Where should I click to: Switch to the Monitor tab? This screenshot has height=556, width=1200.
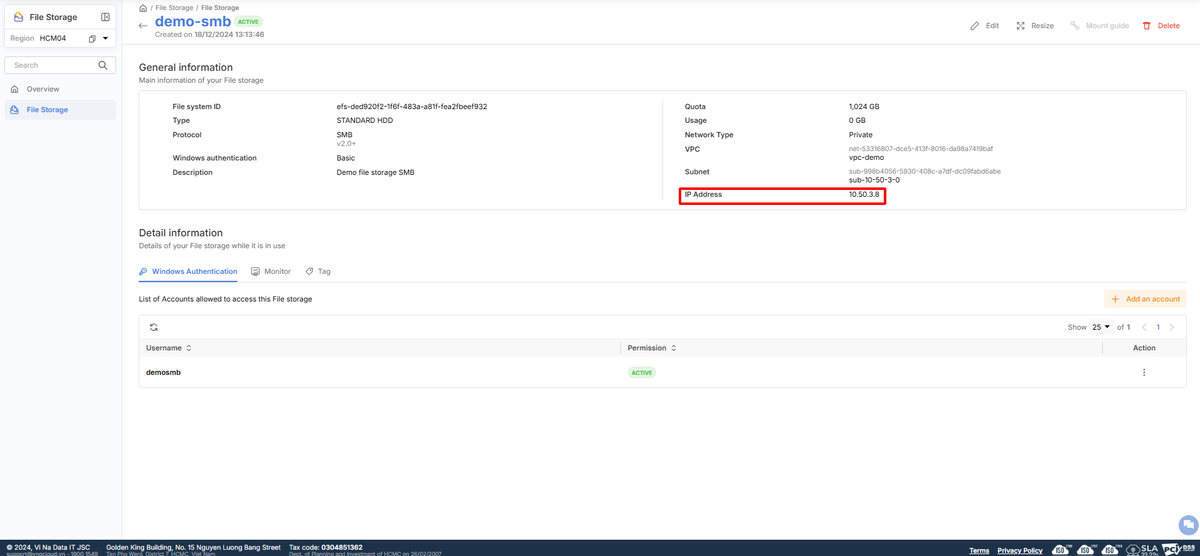point(271,271)
